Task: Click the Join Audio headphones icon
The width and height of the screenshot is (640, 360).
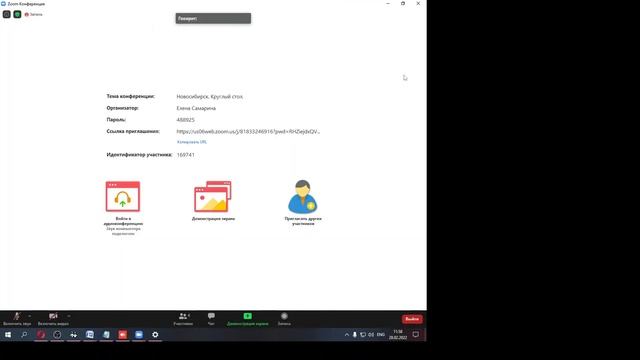Action: 123,196
